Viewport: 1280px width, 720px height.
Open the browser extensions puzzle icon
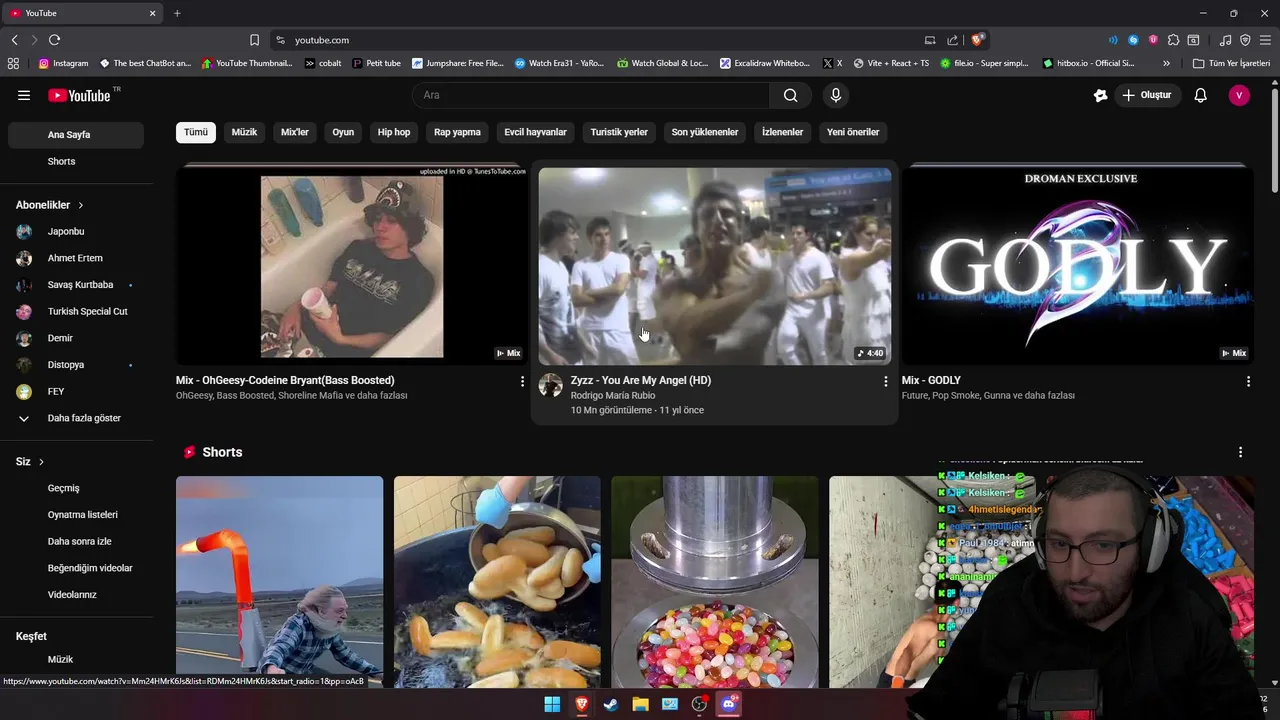(x=1173, y=40)
